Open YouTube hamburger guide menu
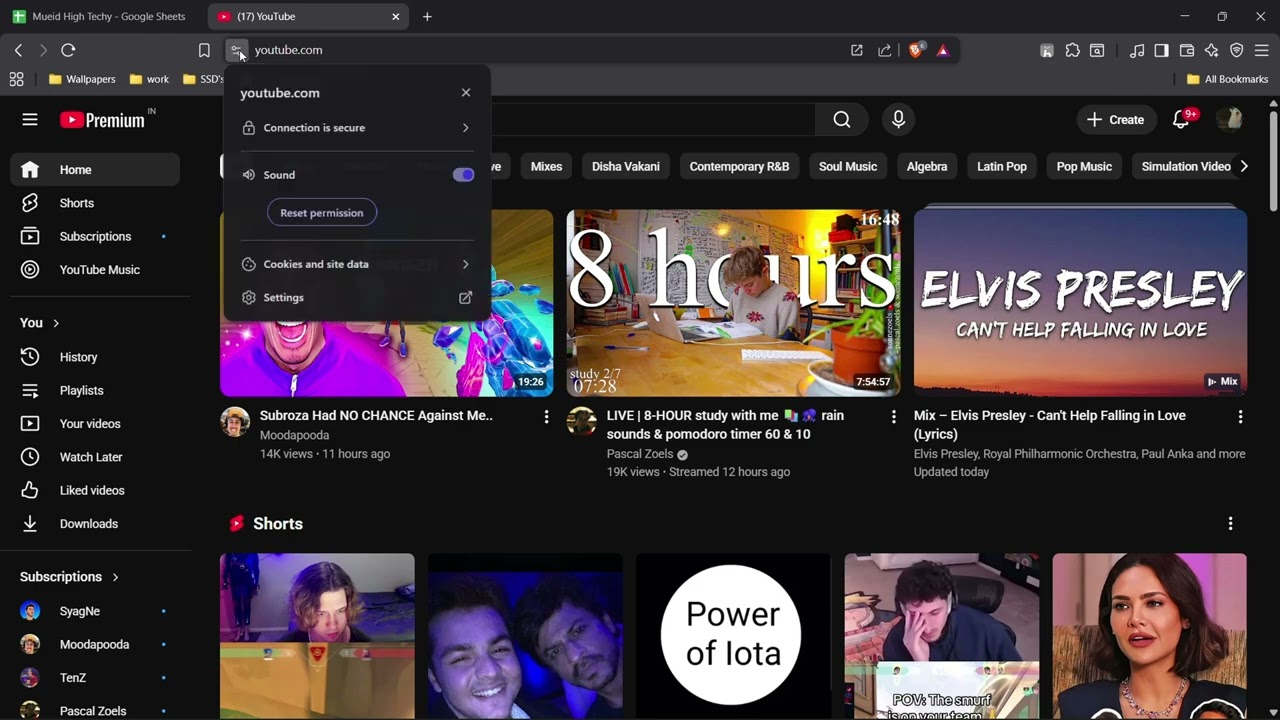 coord(30,119)
